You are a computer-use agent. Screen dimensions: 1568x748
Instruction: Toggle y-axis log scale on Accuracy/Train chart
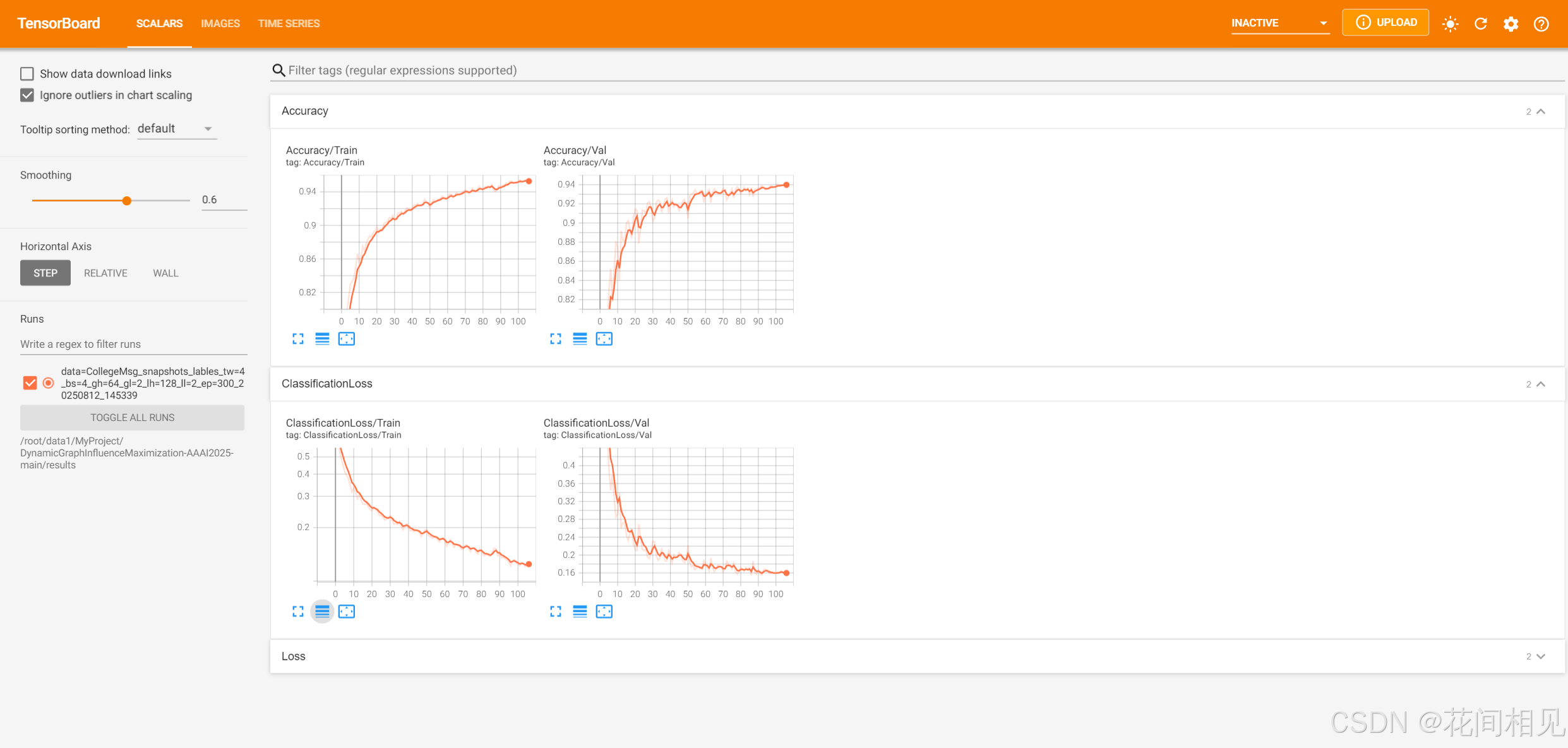[x=322, y=339]
